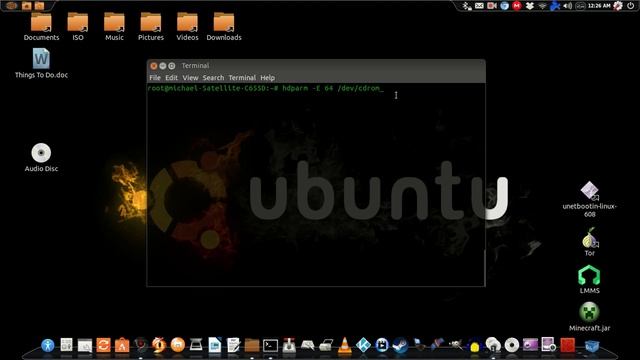Screen dimensions: 640x360
Task: Select the Tor desktop launcher
Action: click(589, 242)
